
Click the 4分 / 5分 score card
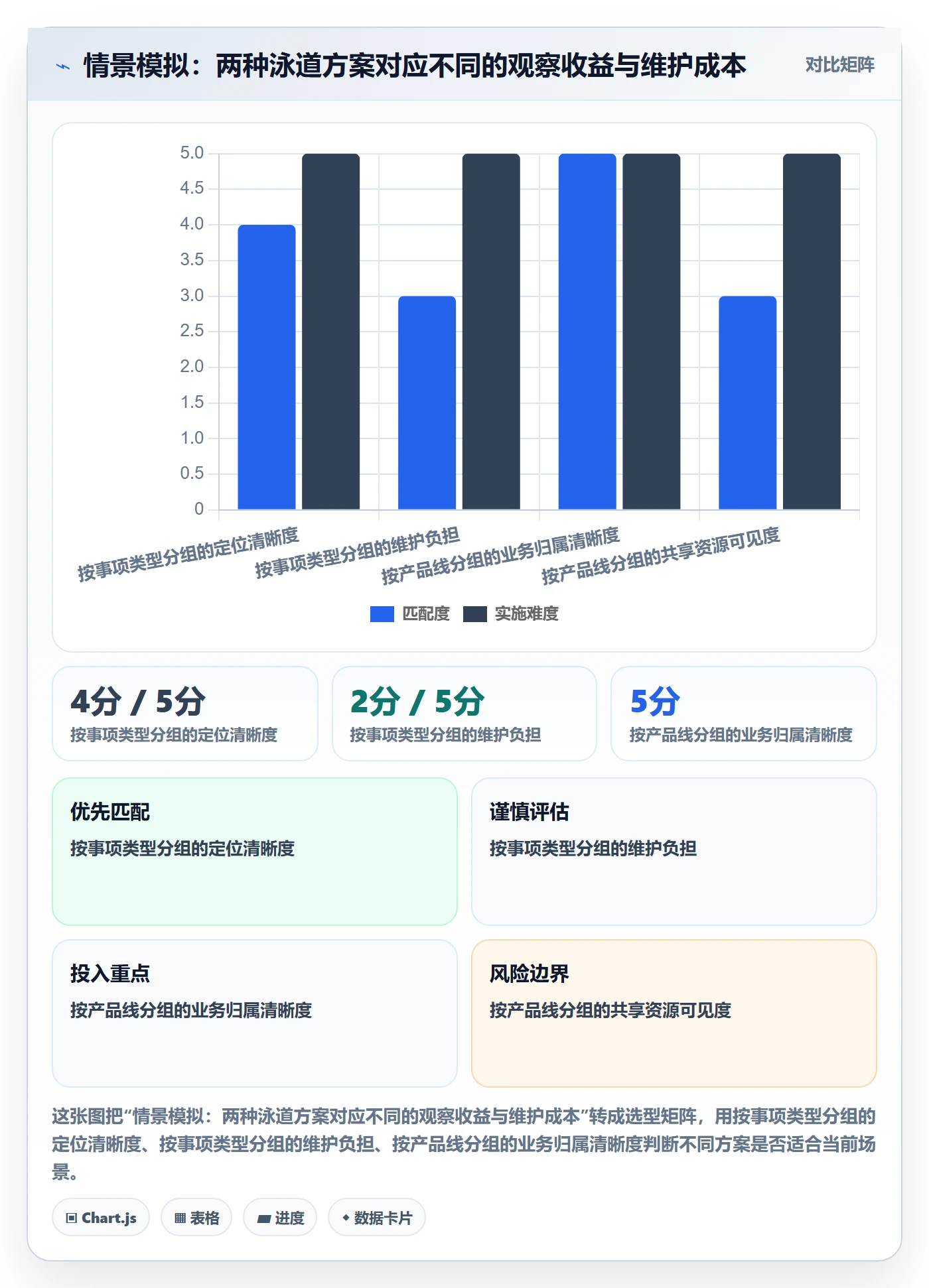click(x=185, y=714)
